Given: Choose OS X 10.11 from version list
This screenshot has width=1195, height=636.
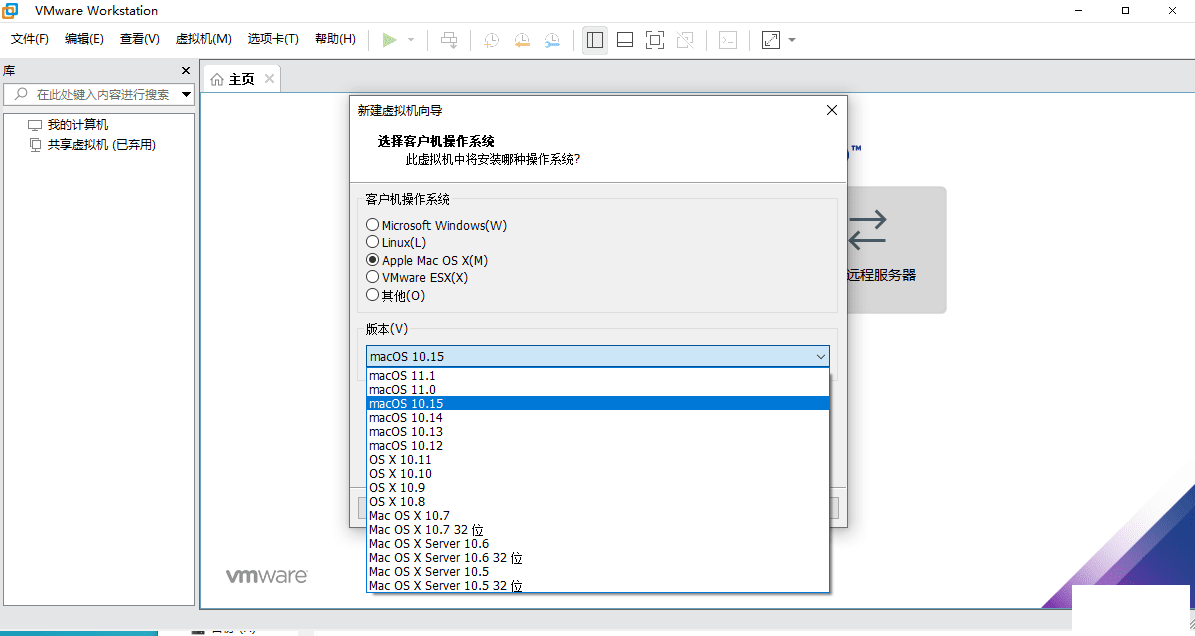Looking at the screenshot, I should coord(598,460).
